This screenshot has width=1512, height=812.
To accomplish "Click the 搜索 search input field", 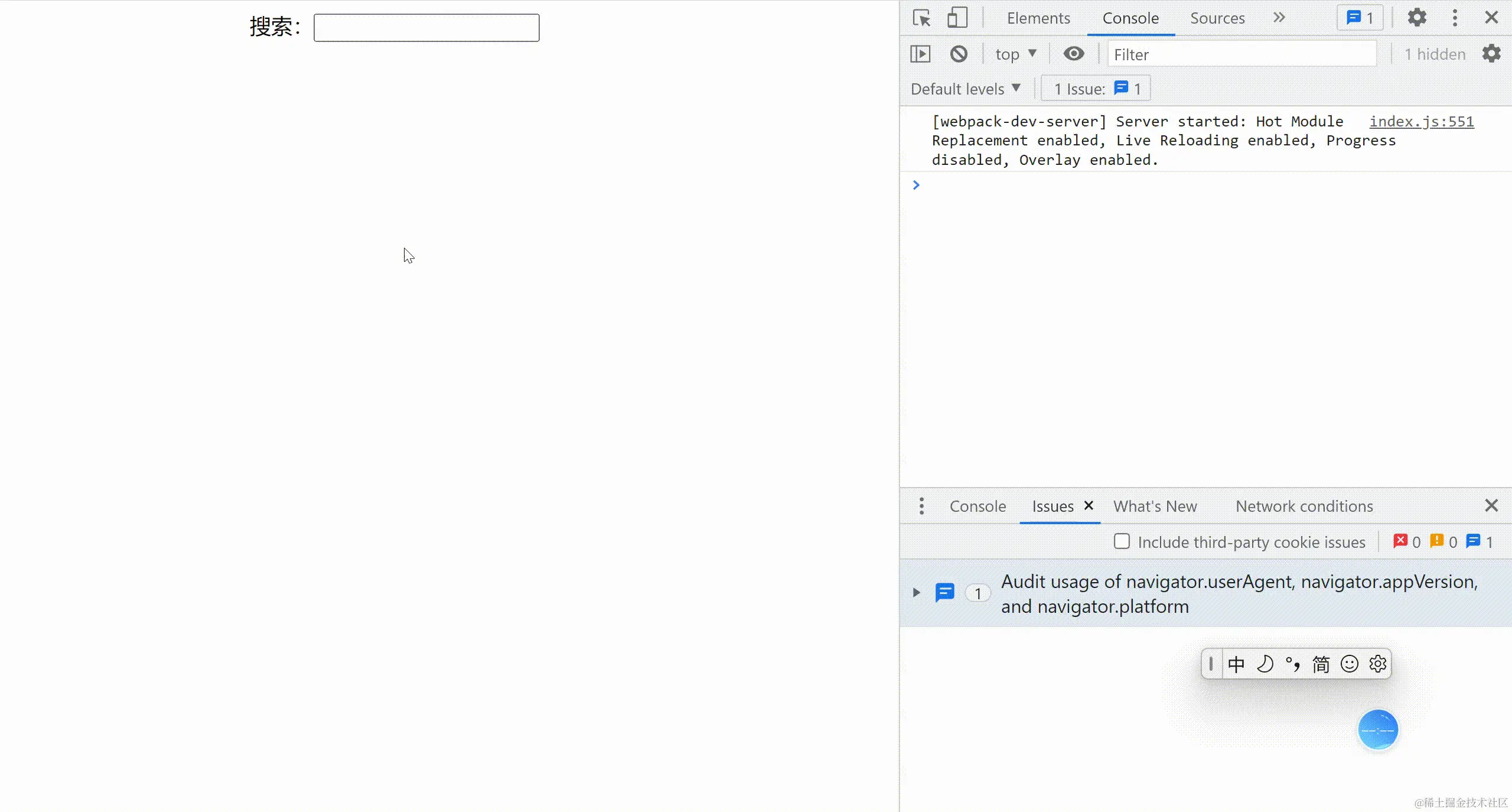I will [x=426, y=28].
